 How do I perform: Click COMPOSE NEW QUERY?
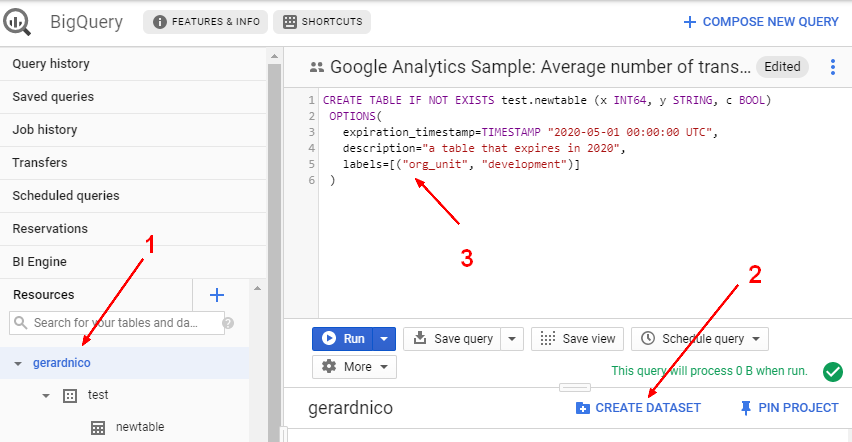pyautogui.click(x=760, y=22)
